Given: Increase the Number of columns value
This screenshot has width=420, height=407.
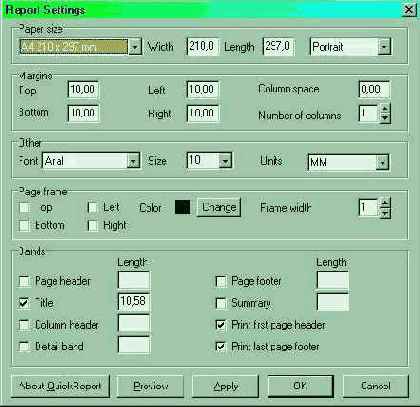Looking at the screenshot, I should coord(385,109).
